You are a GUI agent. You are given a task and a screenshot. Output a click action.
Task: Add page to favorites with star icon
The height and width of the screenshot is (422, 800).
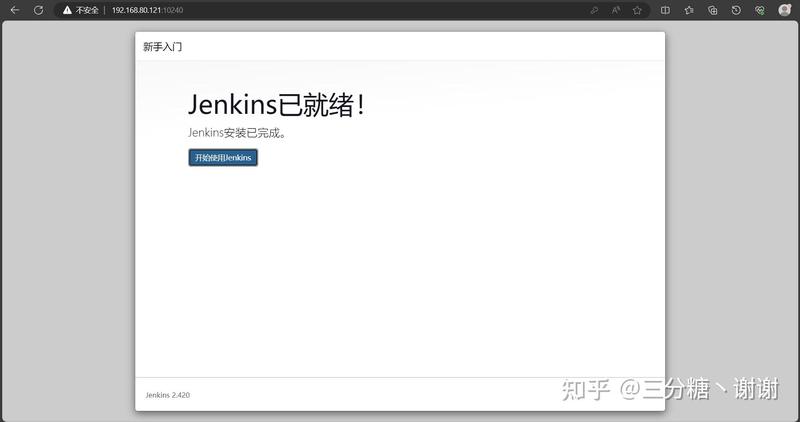[x=637, y=10]
